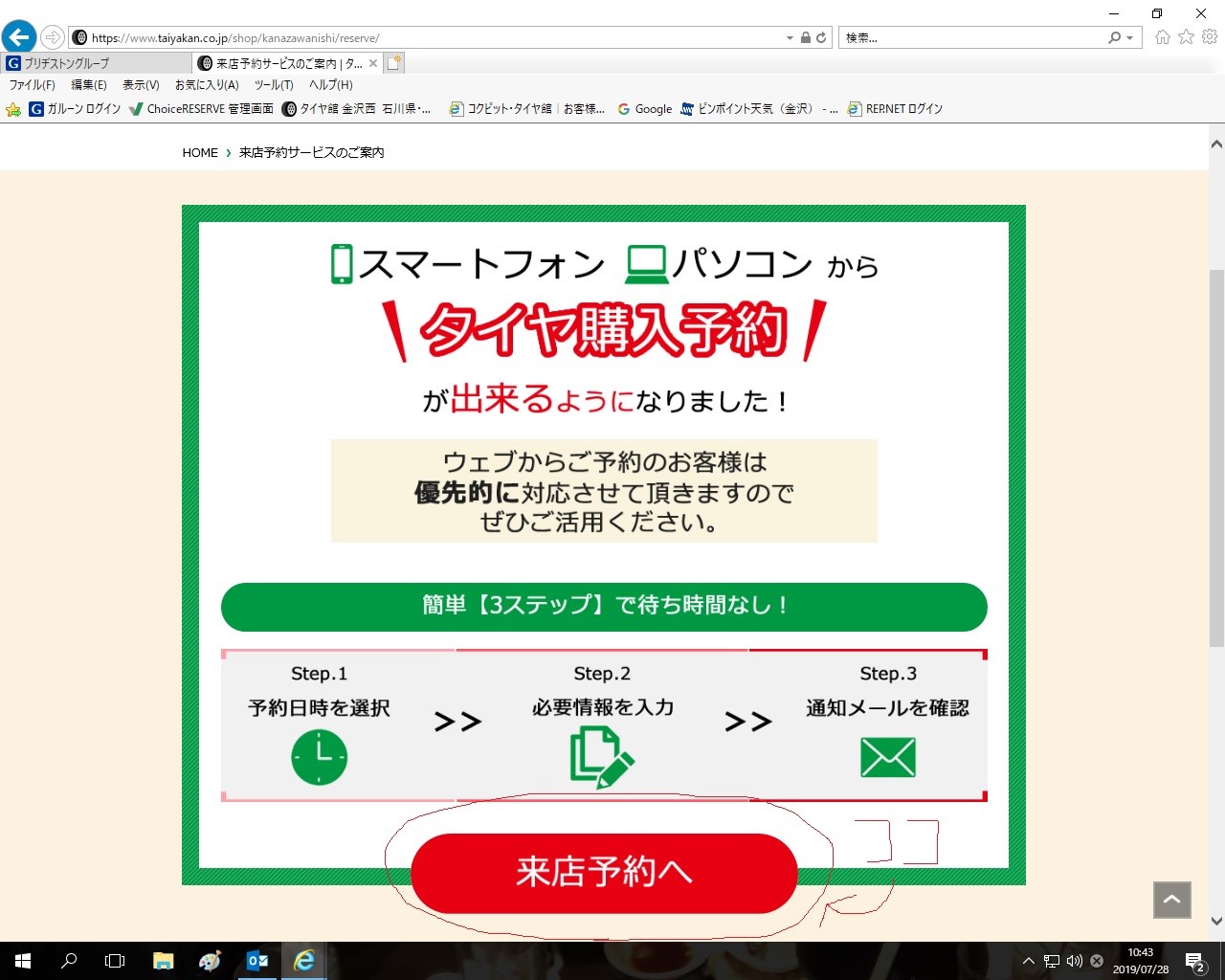The image size is (1225, 980).
Task: Close the 来店予約サービスのご案内 tab
Action: coord(373,63)
